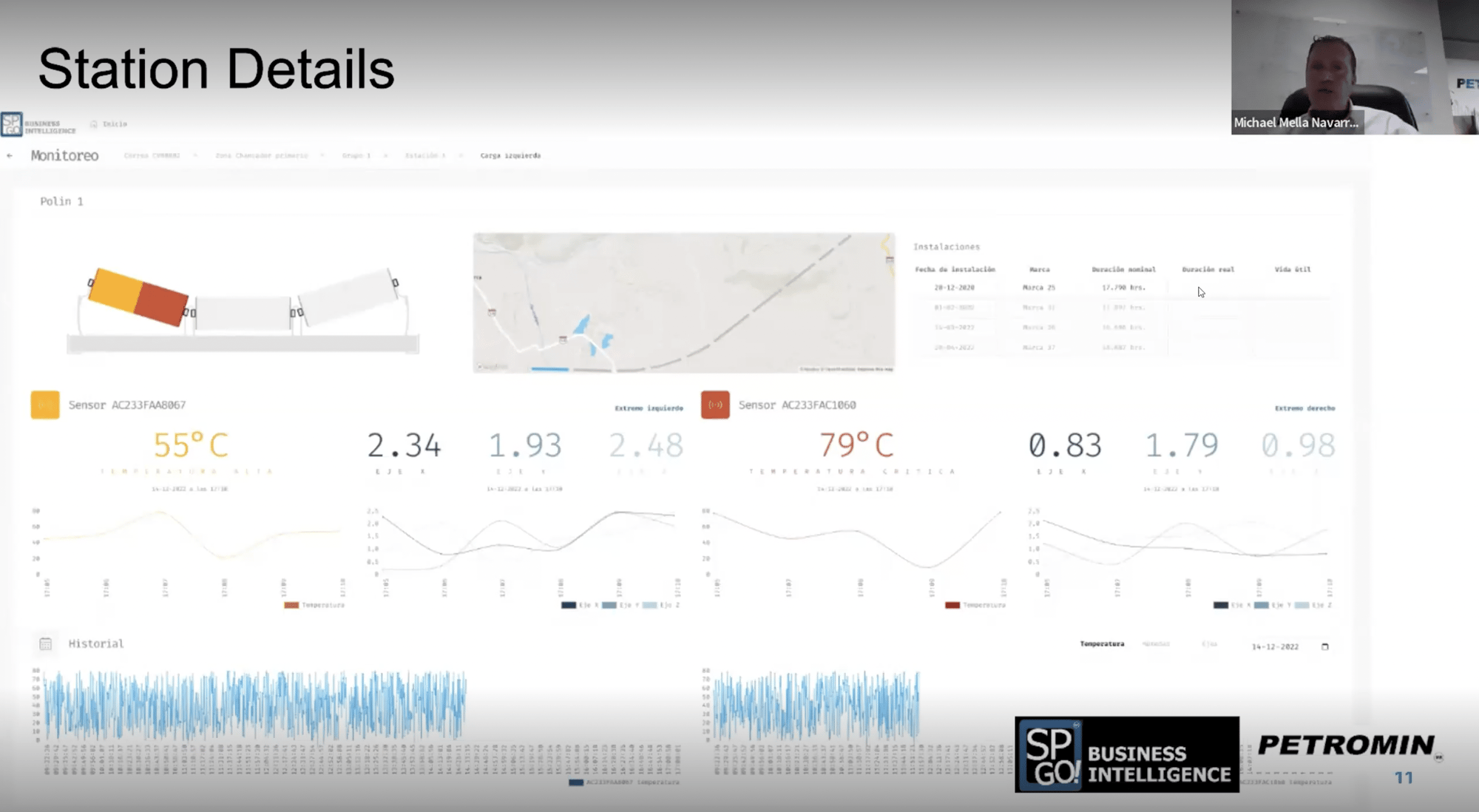Toggle the Nominal display filter
The image size is (1479, 812).
(x=1156, y=645)
